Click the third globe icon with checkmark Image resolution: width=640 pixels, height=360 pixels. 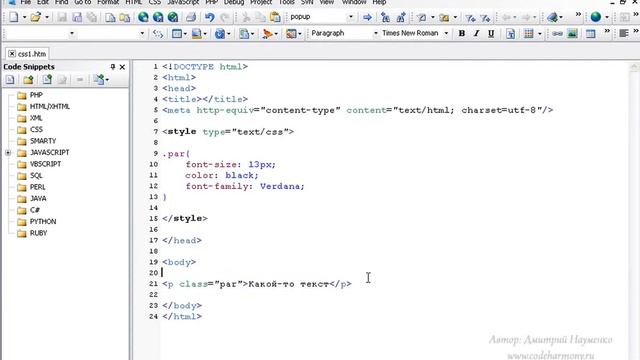[x=173, y=17]
